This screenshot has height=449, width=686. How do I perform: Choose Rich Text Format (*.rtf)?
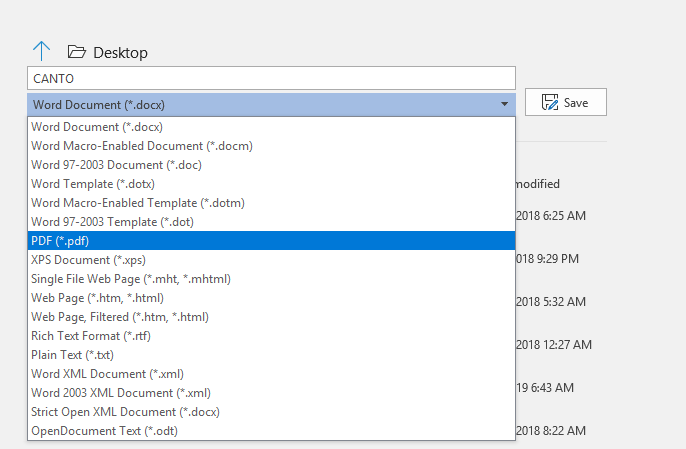point(271,336)
